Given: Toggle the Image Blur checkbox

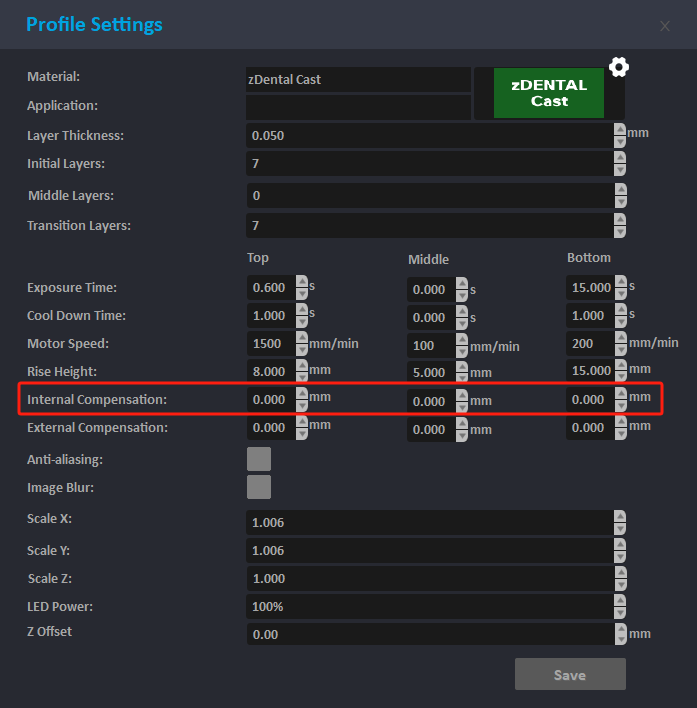Looking at the screenshot, I should 259,487.
